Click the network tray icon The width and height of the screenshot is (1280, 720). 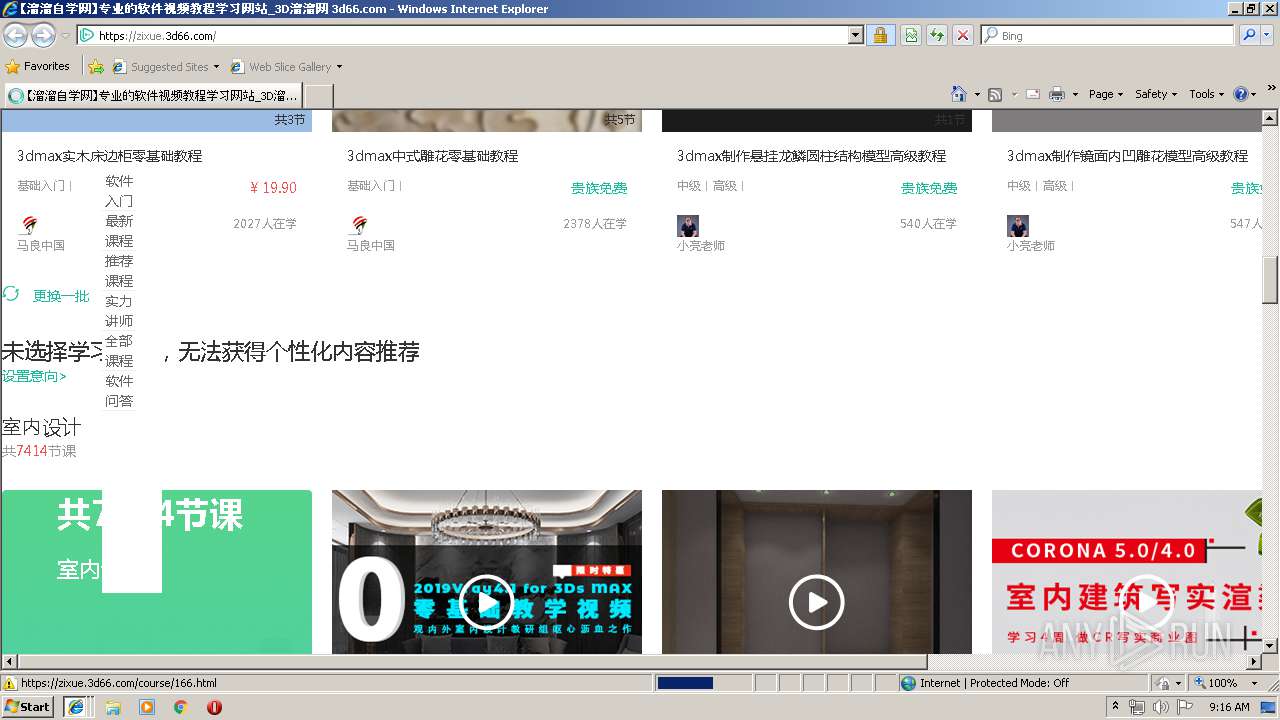(x=1137, y=707)
